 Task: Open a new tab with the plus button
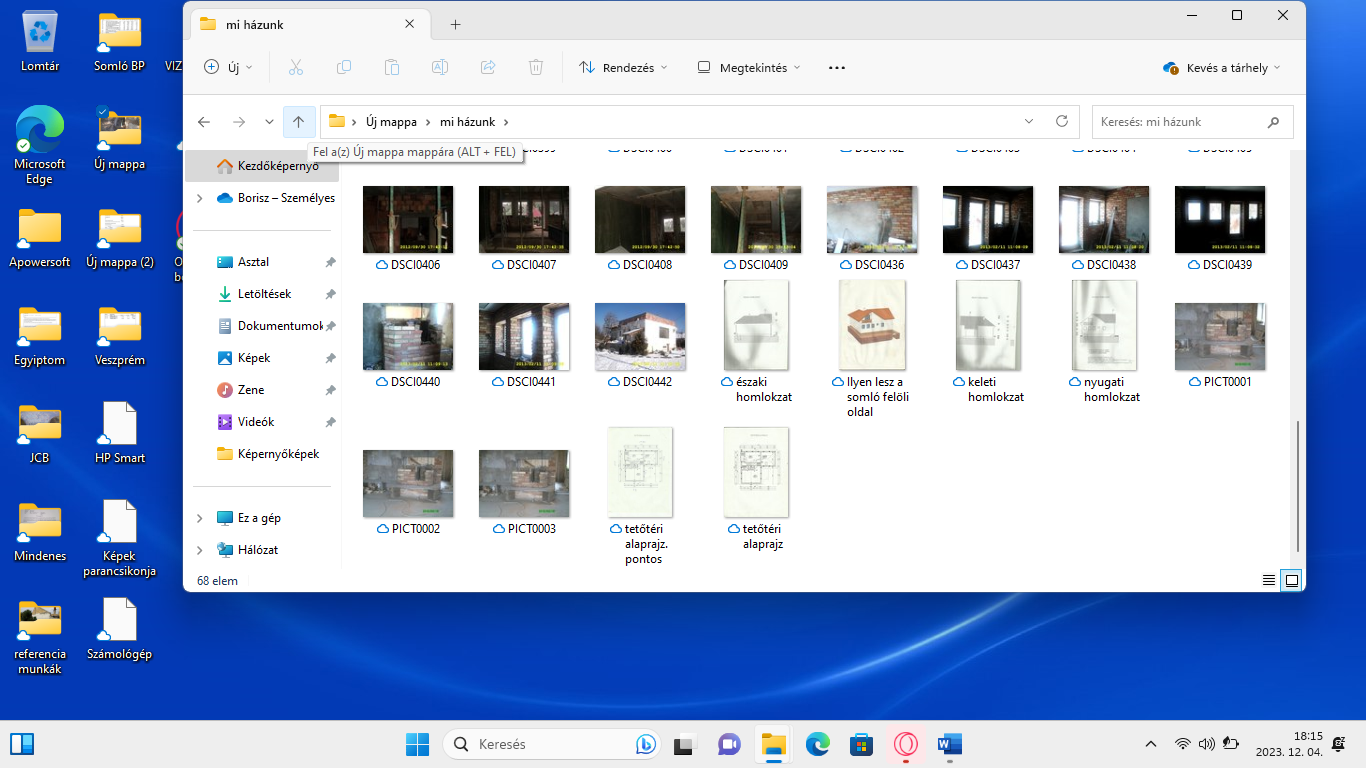pyautogui.click(x=455, y=24)
